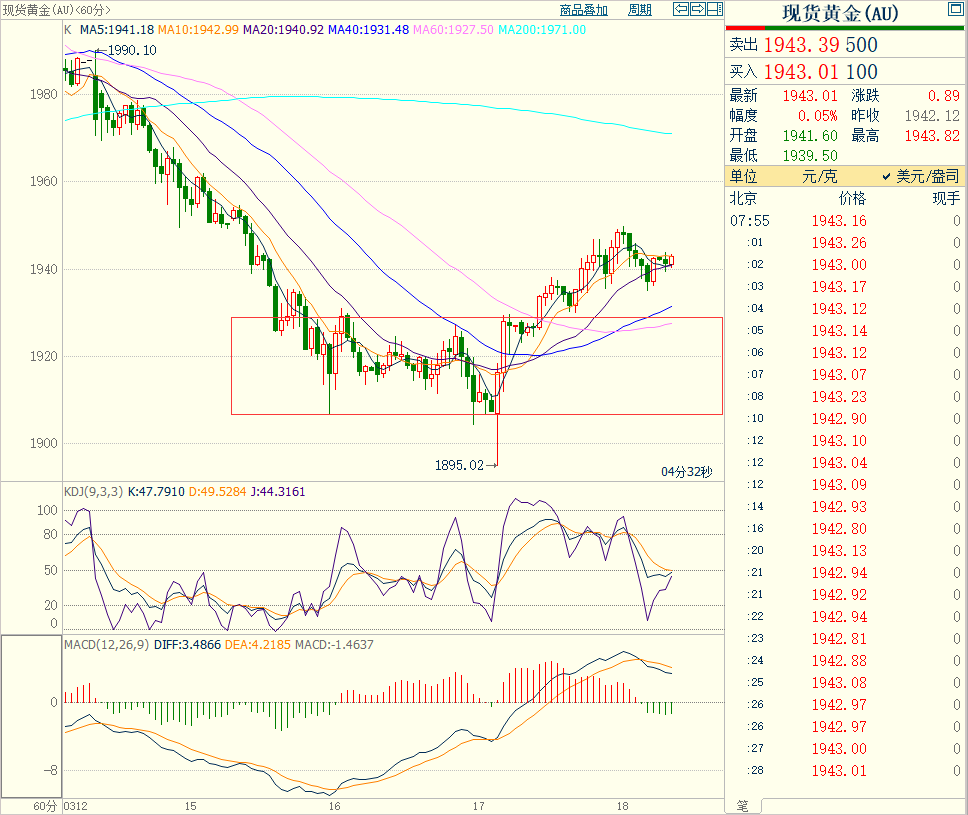Click the 现手 volume column header

click(x=946, y=198)
